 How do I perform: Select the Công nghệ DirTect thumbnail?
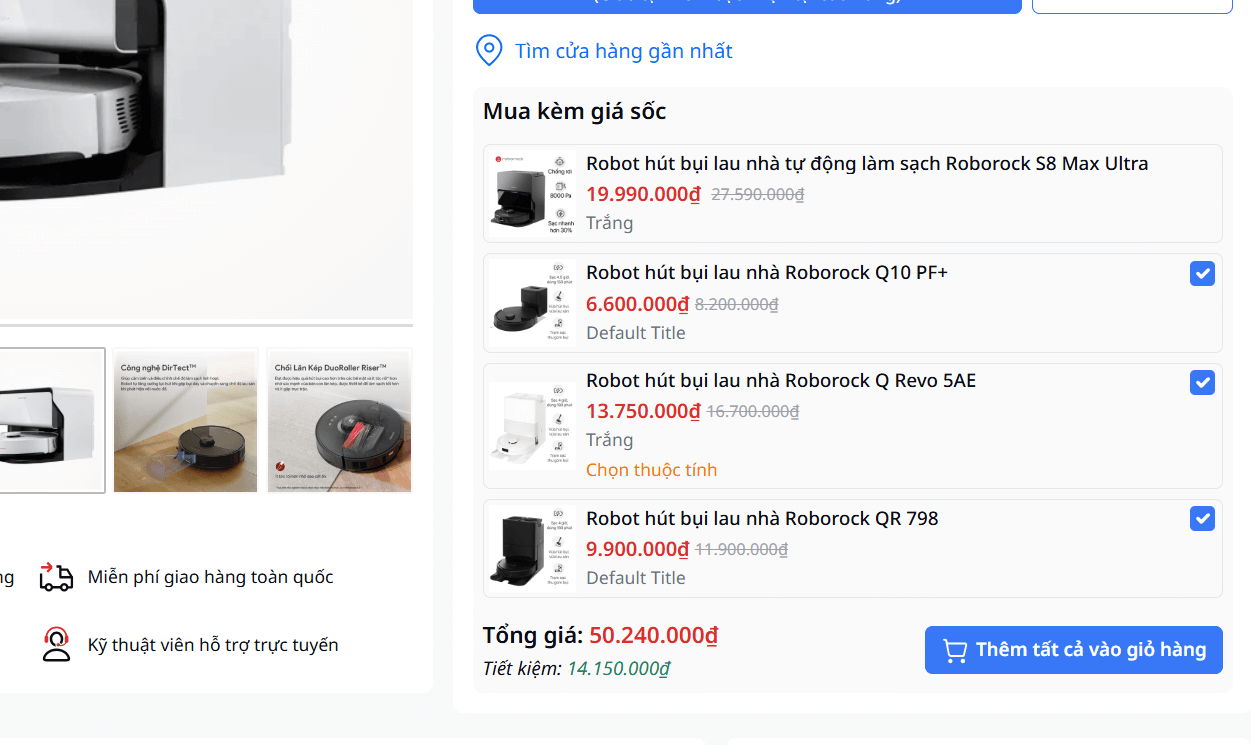click(x=185, y=420)
